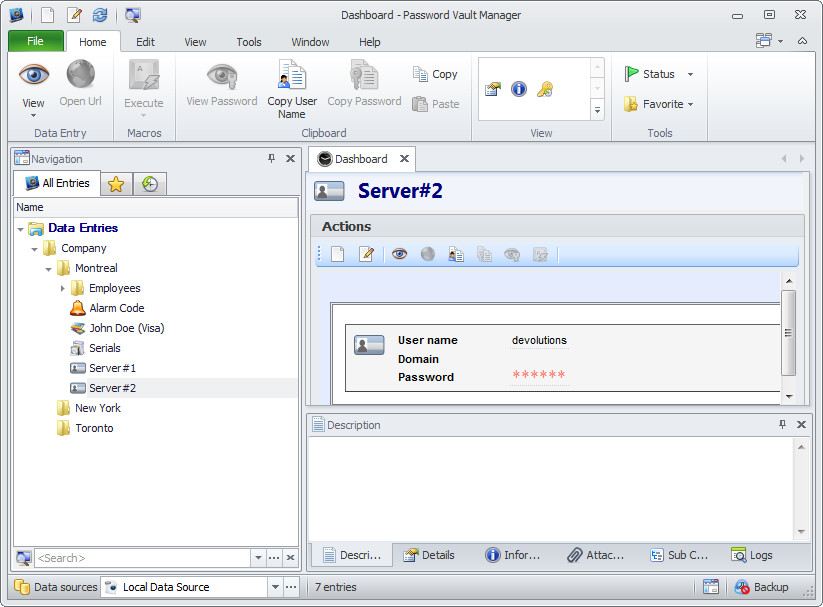The width and height of the screenshot is (823, 607).
Task: Open the Tools menu tab
Action: coord(249,42)
